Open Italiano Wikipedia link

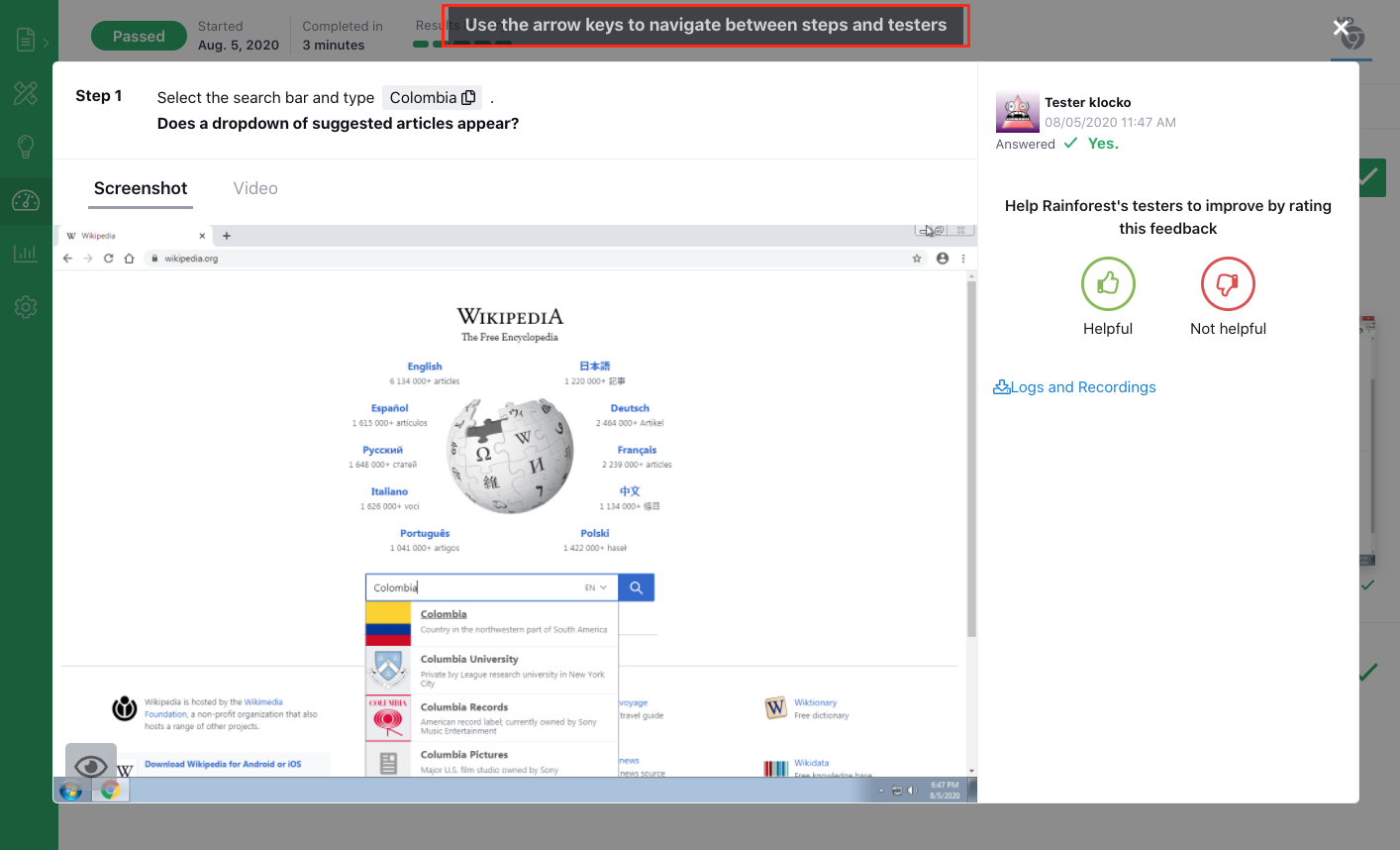pyautogui.click(x=389, y=491)
